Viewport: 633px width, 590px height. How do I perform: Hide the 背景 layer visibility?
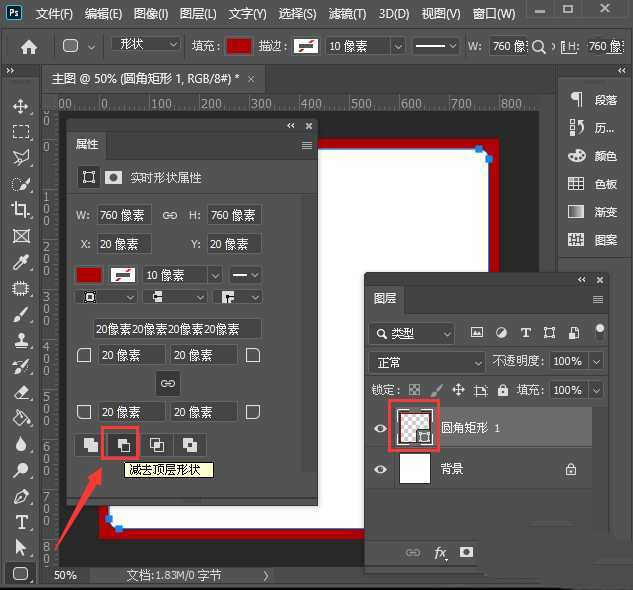[x=380, y=468]
